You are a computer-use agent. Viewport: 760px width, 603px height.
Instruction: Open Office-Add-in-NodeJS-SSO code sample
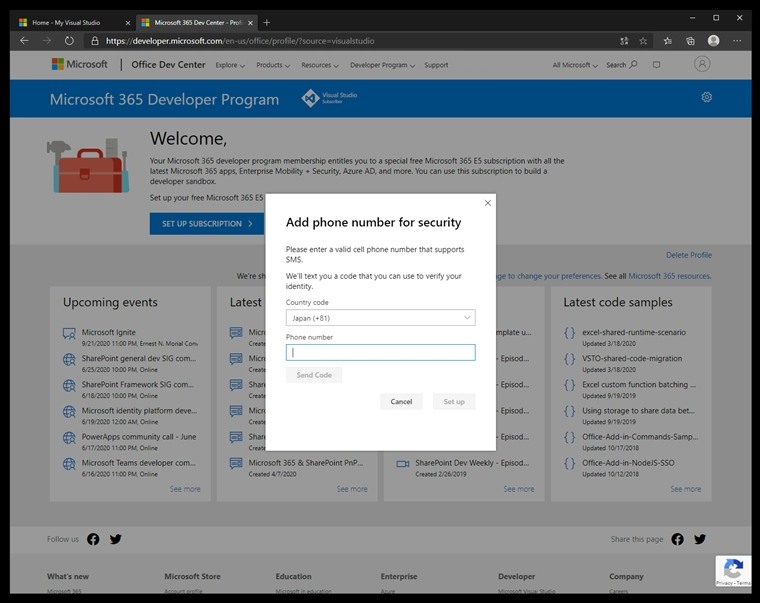(628, 463)
